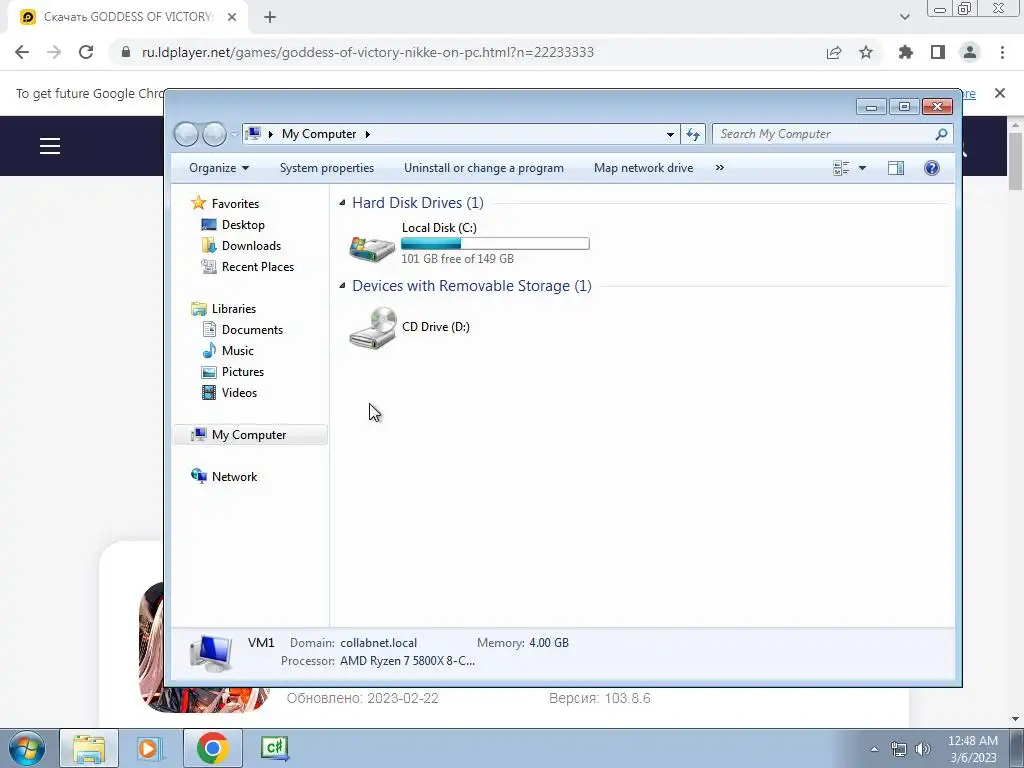Click My Computer breadcrumb in address bar
Screen dimensions: 1024x768
(319, 134)
